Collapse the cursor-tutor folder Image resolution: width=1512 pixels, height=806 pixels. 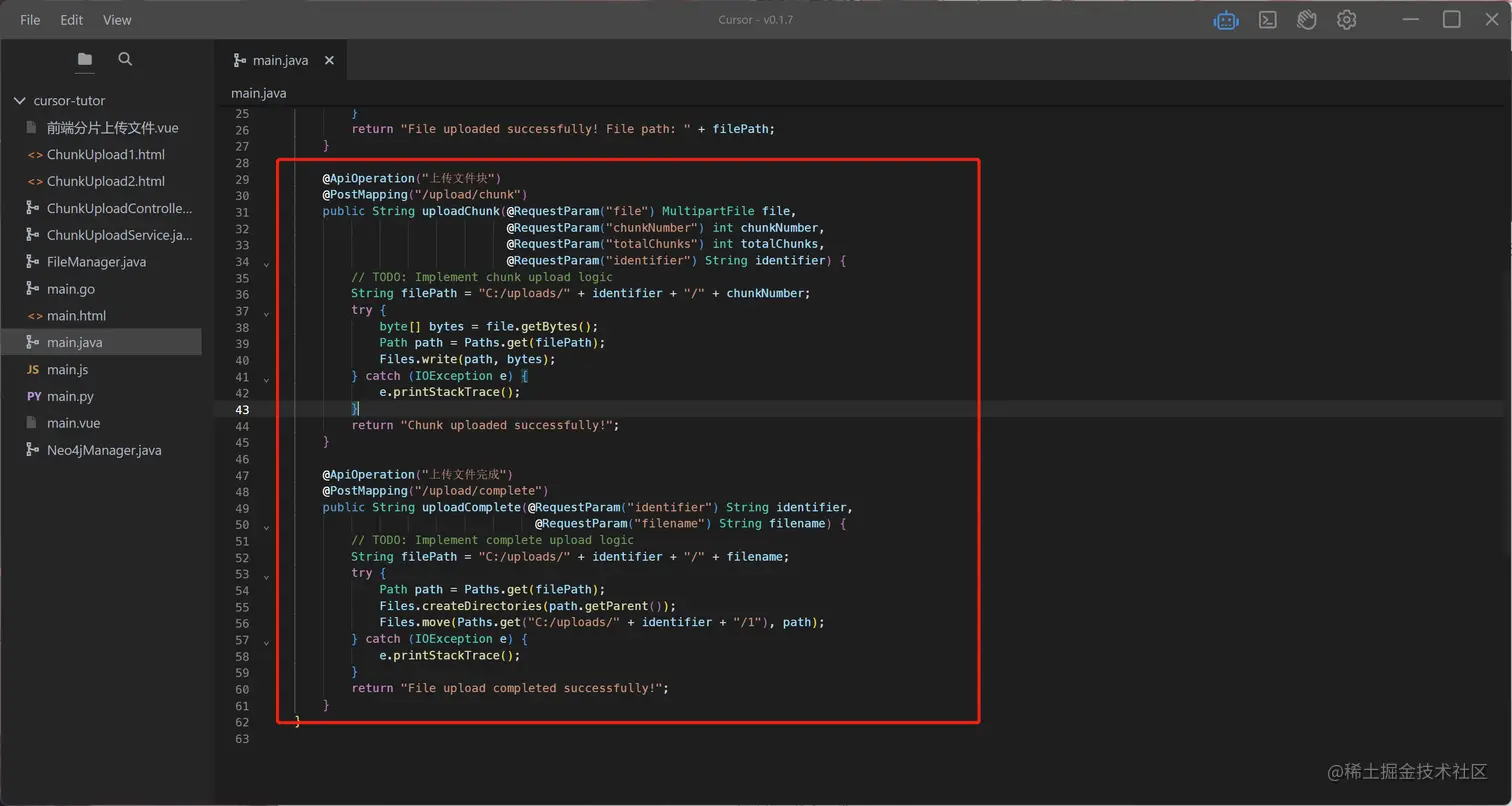tap(19, 101)
